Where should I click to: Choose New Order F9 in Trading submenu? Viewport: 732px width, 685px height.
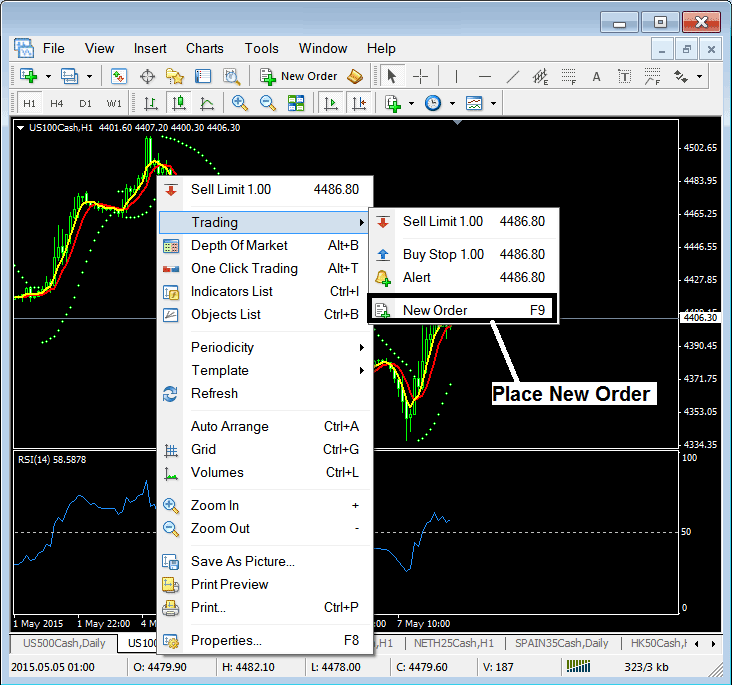pos(463,310)
